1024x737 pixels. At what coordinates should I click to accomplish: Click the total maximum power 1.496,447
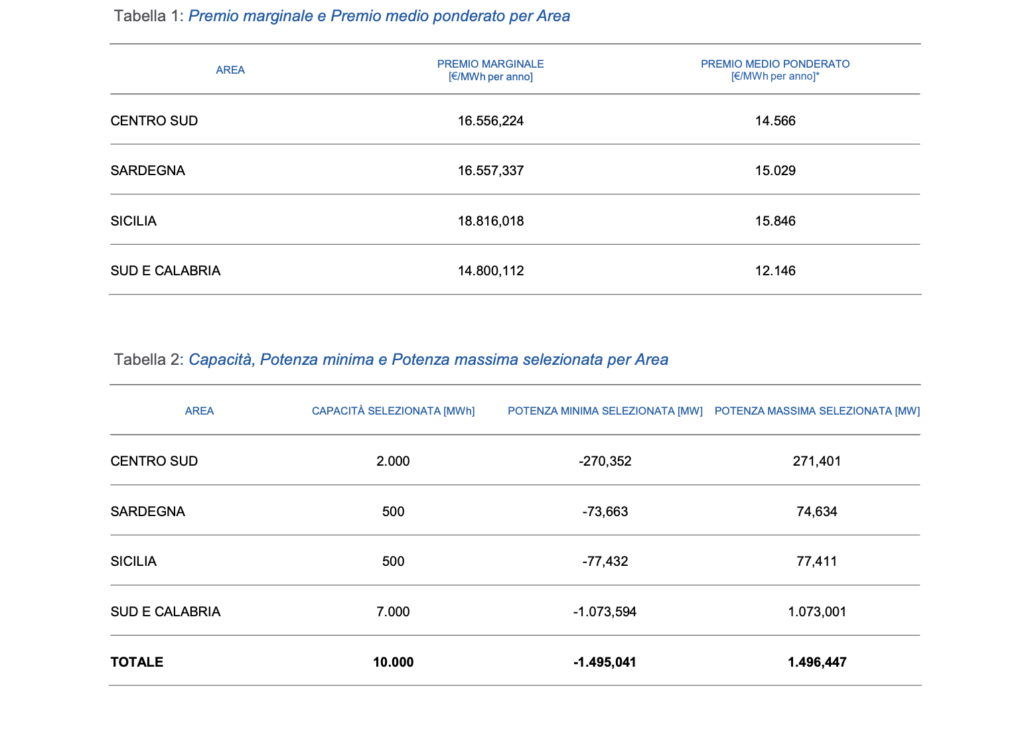click(x=817, y=662)
